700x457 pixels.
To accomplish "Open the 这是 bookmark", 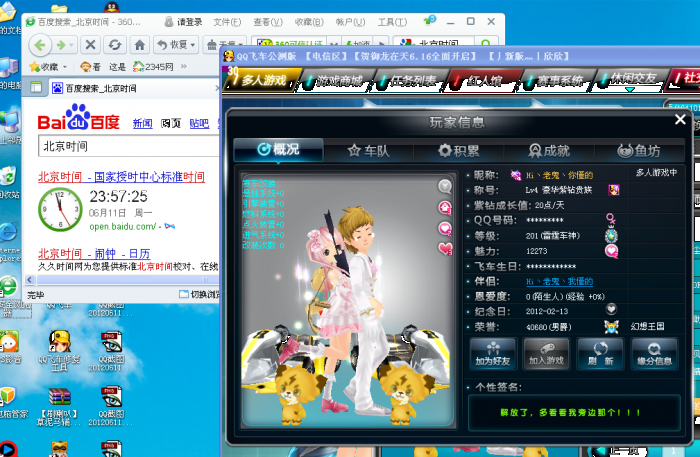I will 117,67.
